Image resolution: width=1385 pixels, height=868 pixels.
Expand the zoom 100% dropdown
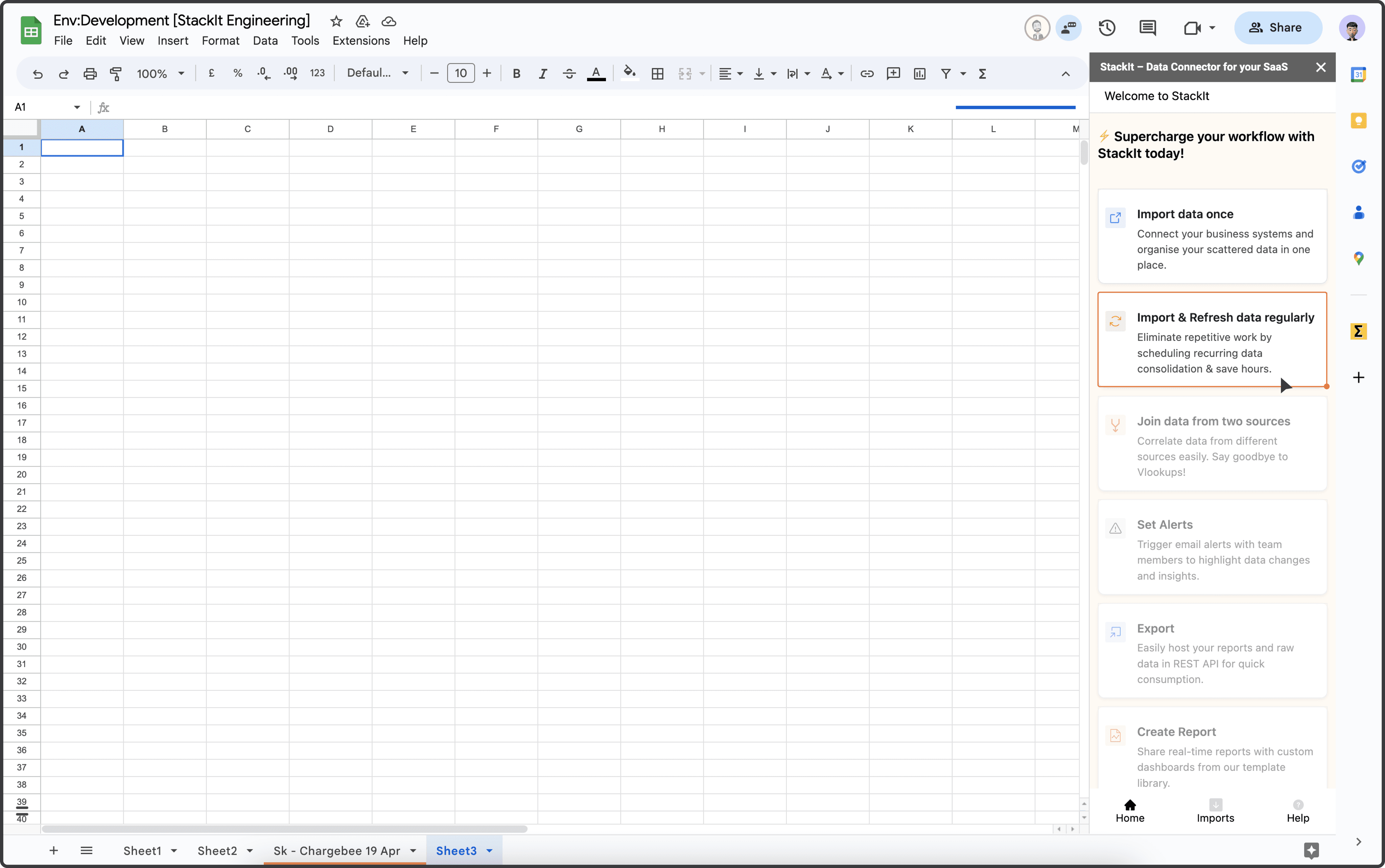pos(160,73)
